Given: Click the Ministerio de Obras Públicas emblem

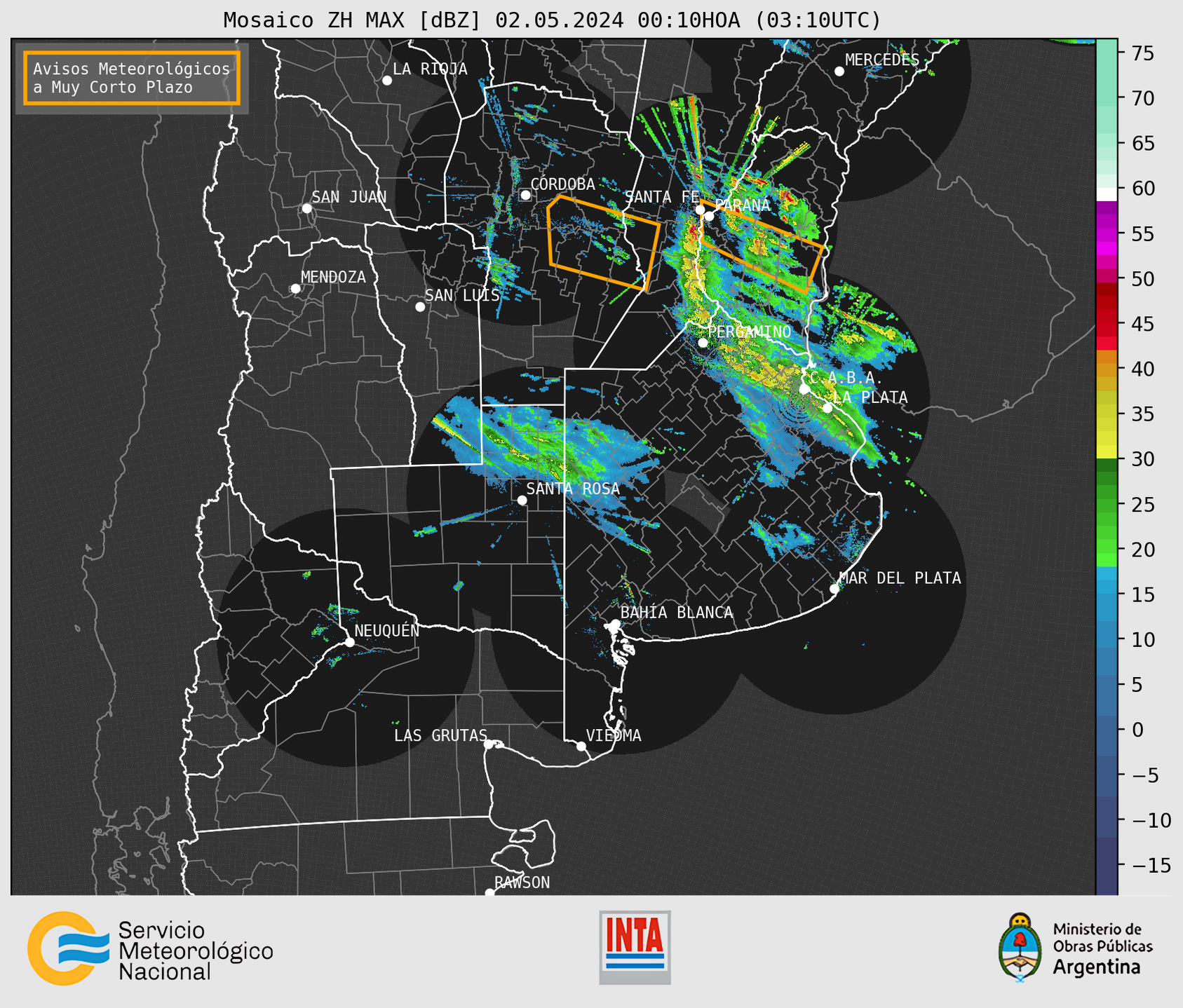Looking at the screenshot, I should (x=1076, y=948).
